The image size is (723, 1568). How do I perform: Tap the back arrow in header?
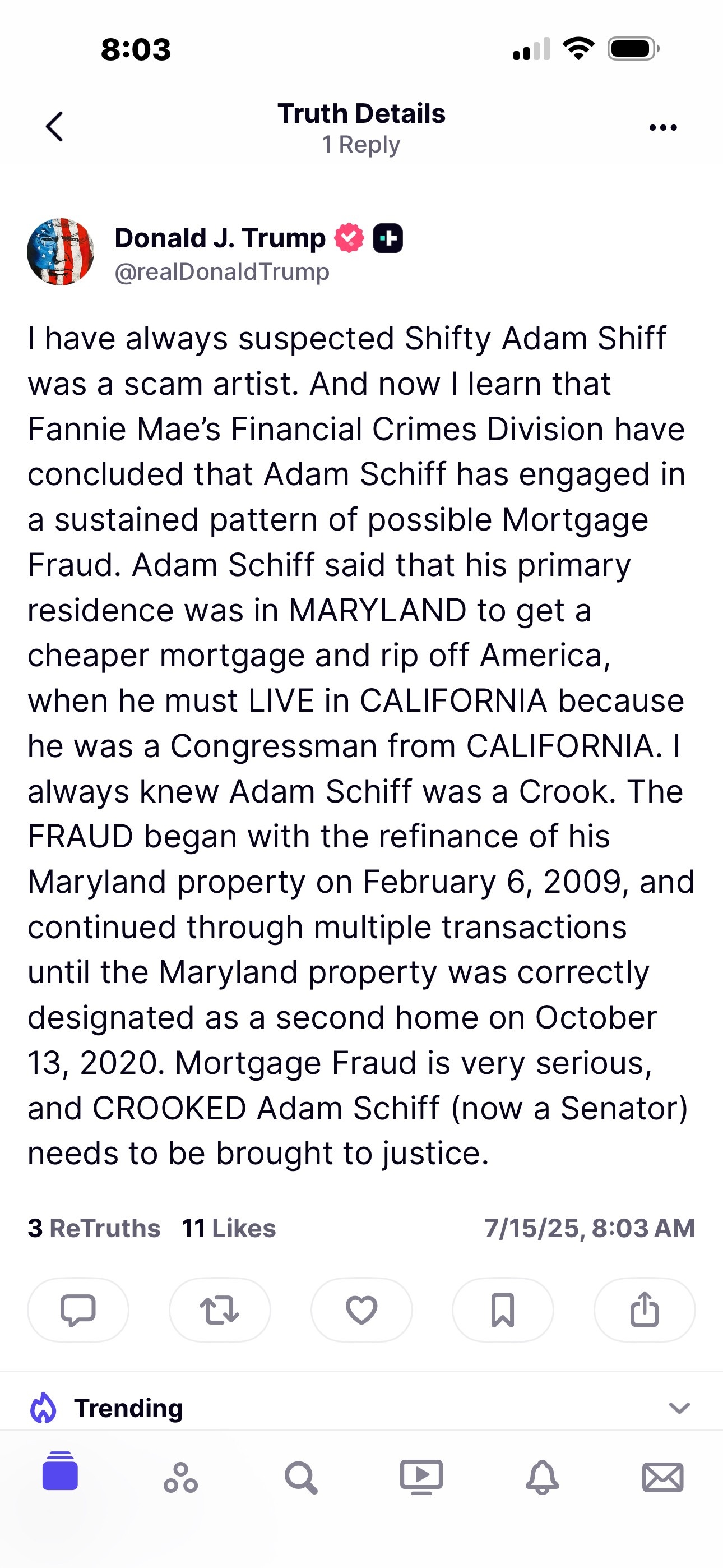pos(54,127)
